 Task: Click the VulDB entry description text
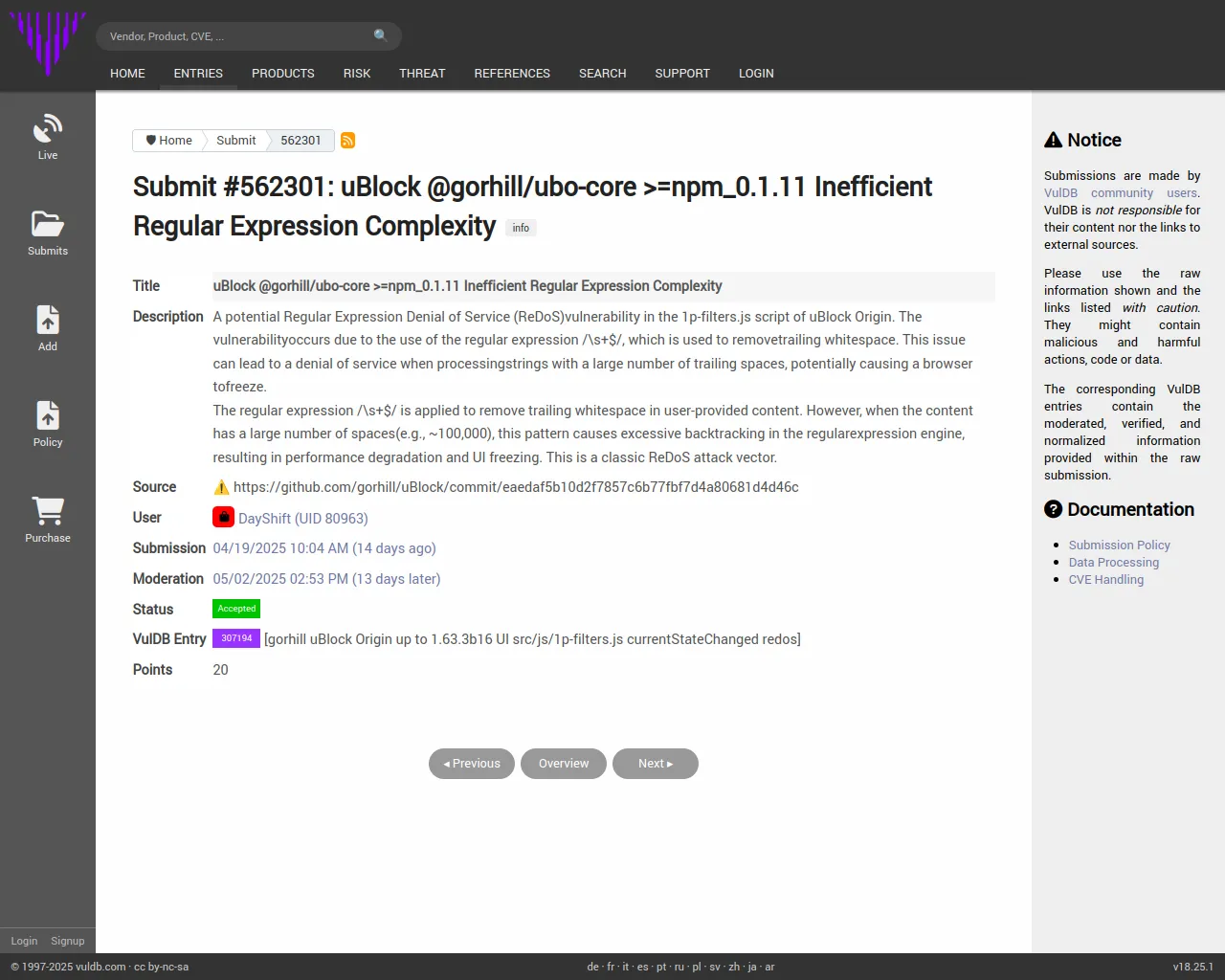[x=532, y=639]
